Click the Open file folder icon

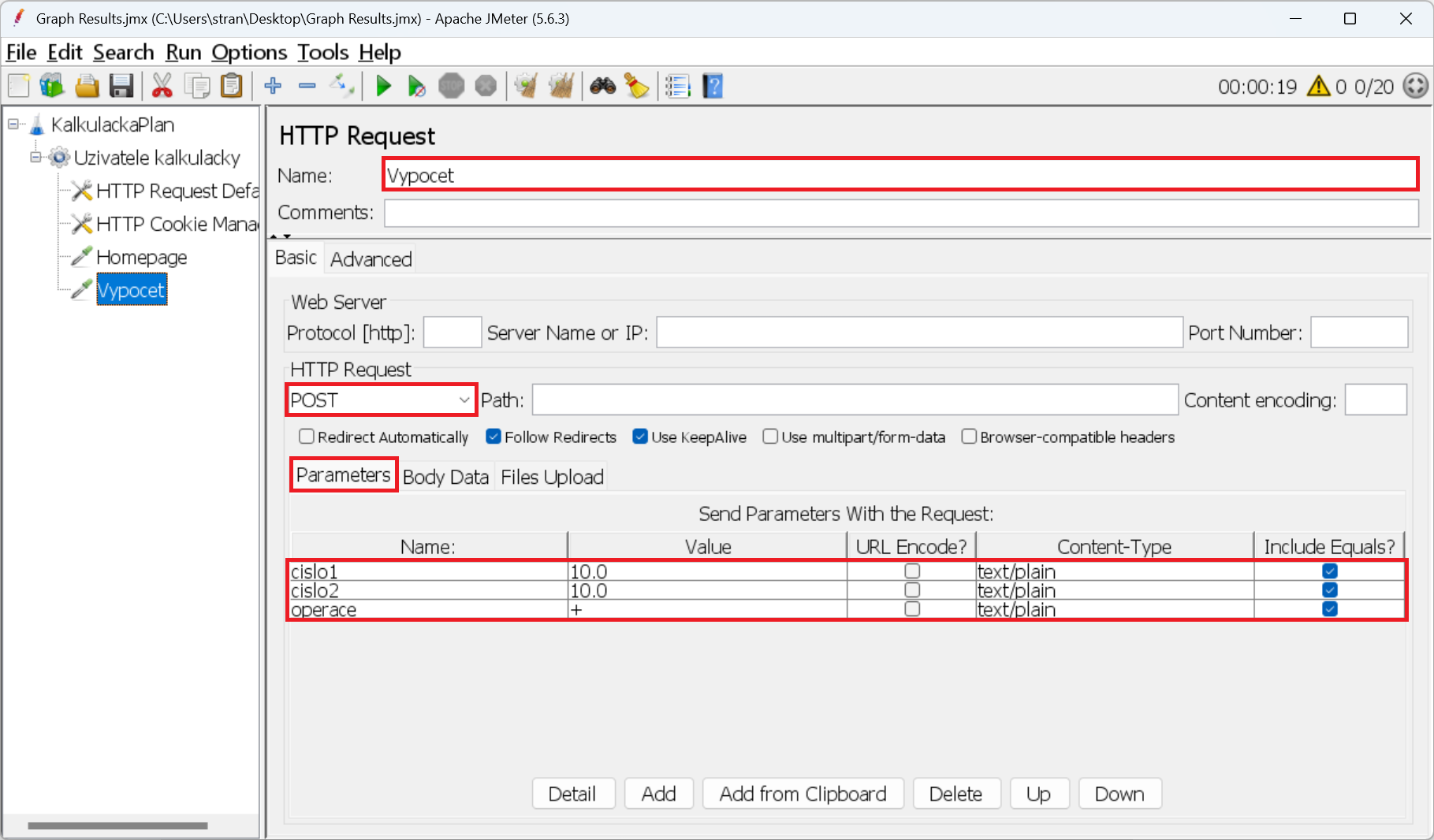(87, 86)
